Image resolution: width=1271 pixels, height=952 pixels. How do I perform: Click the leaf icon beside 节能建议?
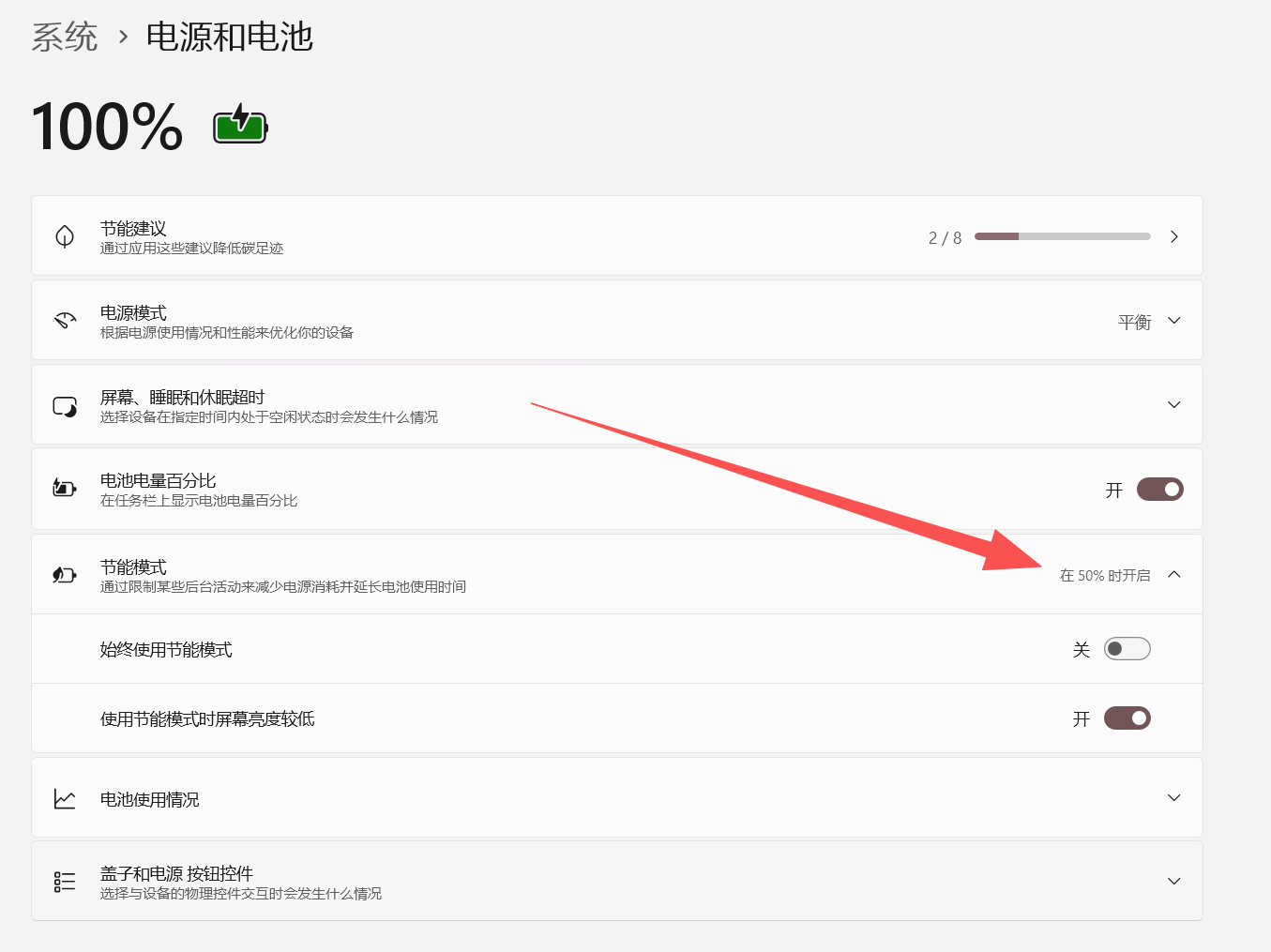65,236
